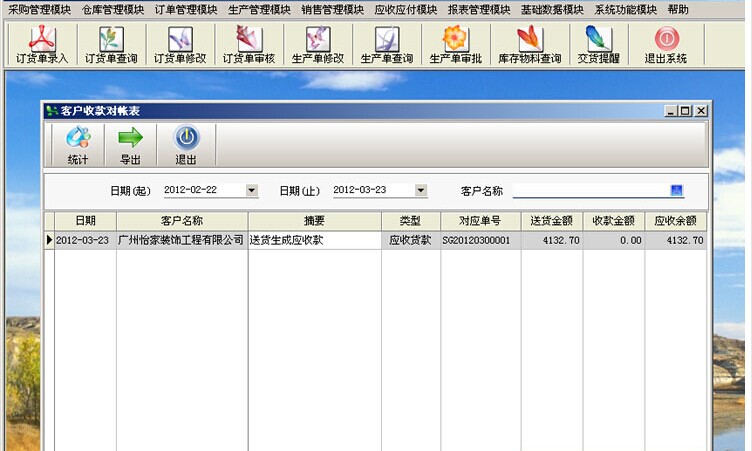Close the 客户收款对帐表 window
Viewport: 752px width, 451px height.
(701, 111)
